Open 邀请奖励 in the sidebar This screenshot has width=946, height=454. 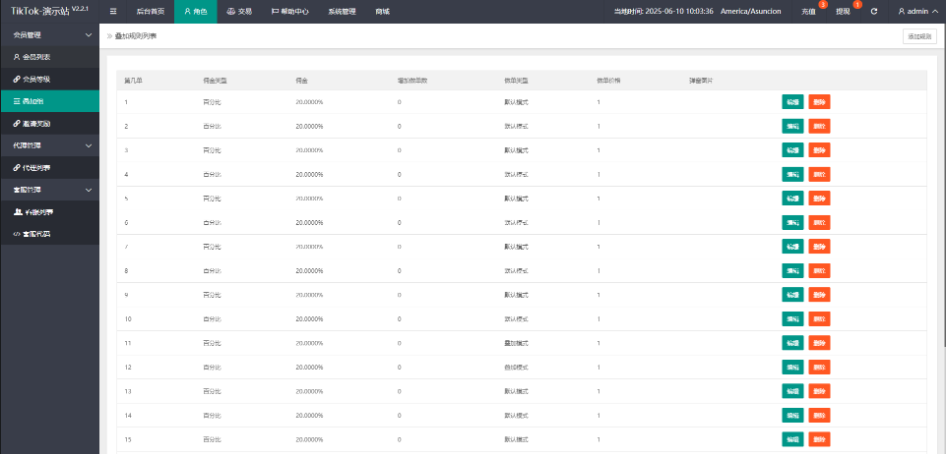(49, 124)
